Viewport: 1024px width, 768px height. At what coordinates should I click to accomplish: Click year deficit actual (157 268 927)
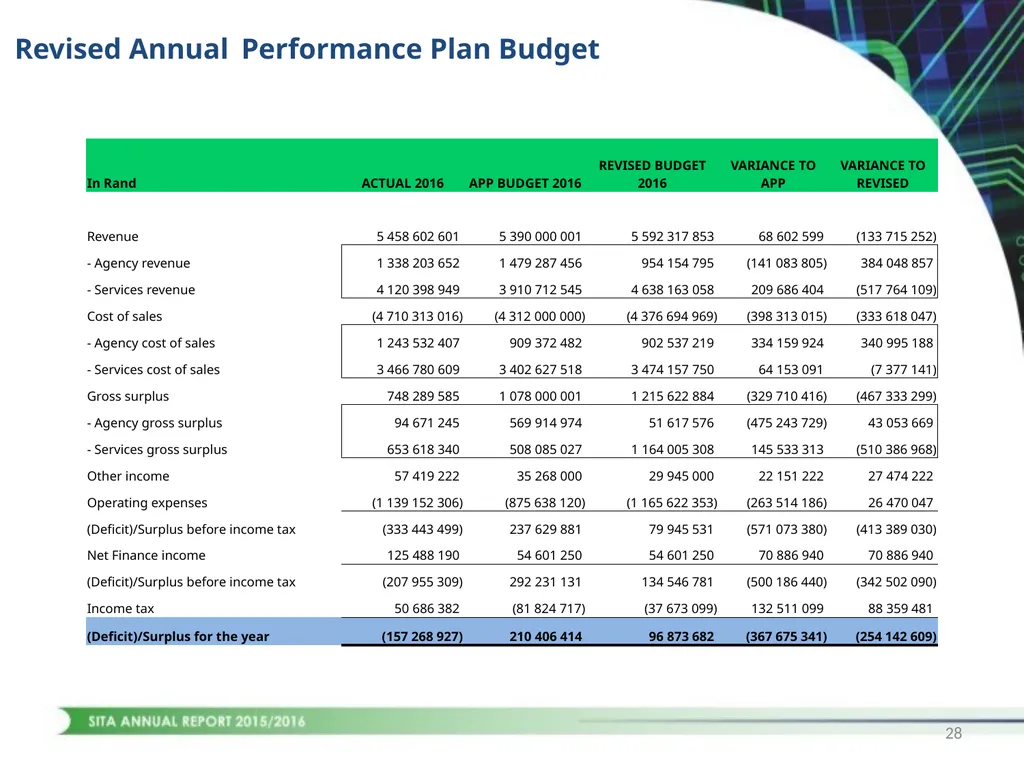tap(422, 637)
